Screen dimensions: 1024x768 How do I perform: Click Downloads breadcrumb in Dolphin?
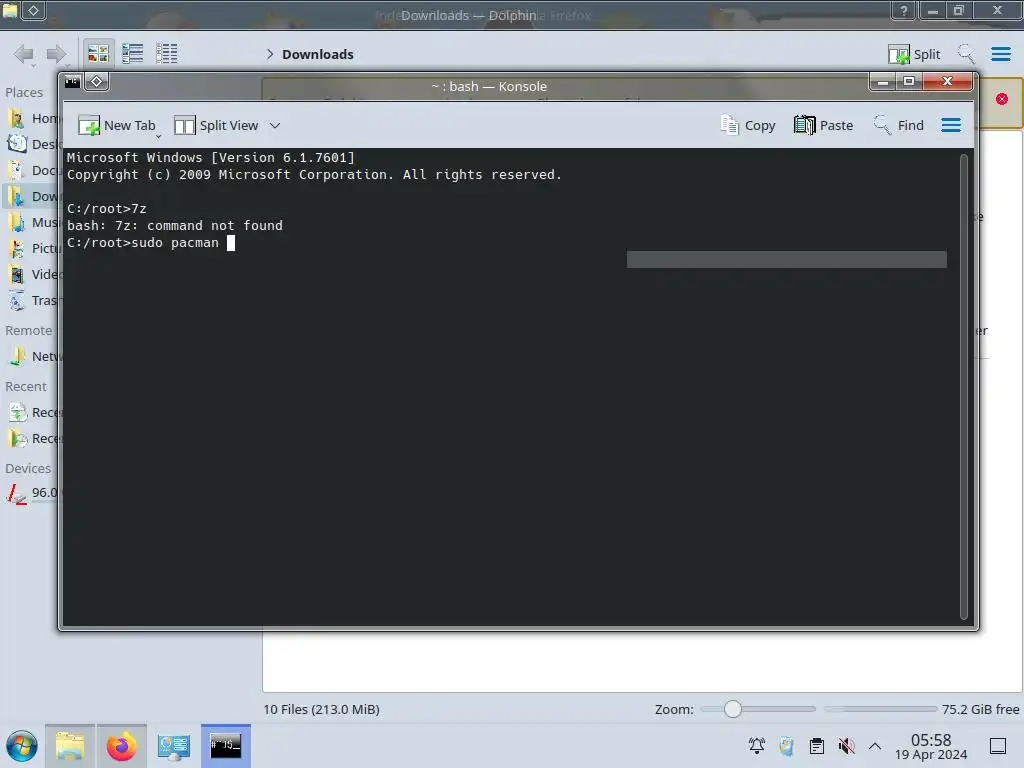coord(318,54)
